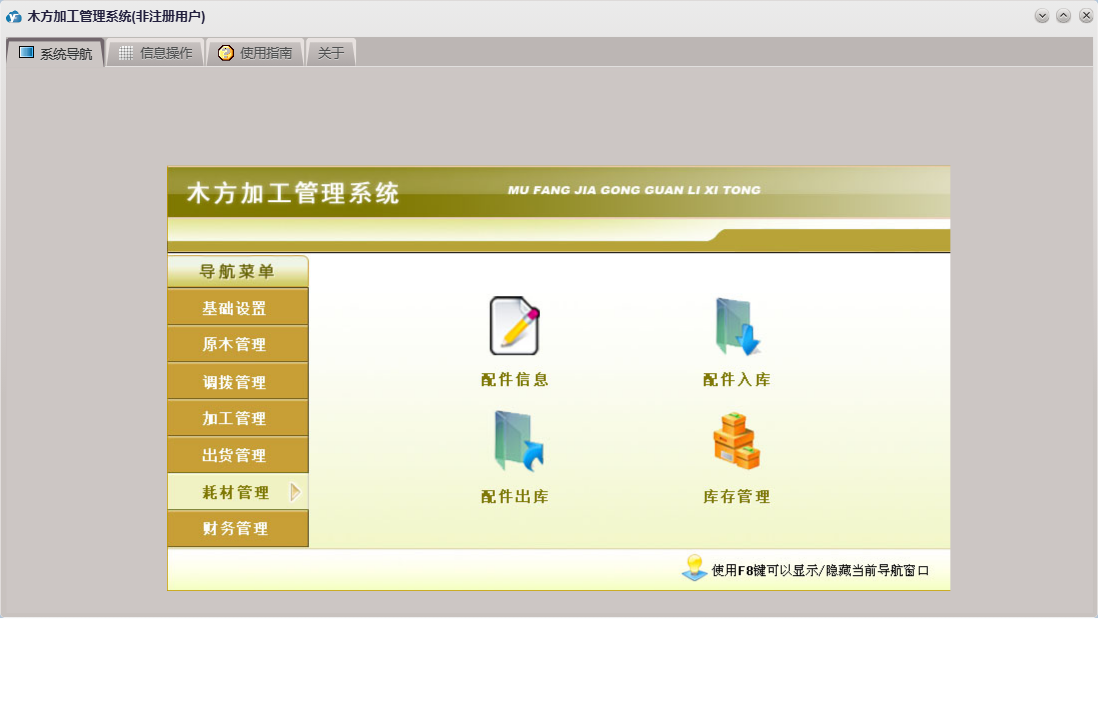Screen dimensions: 1098x723
Task: Click the 配件信息 label
Action: click(x=515, y=380)
